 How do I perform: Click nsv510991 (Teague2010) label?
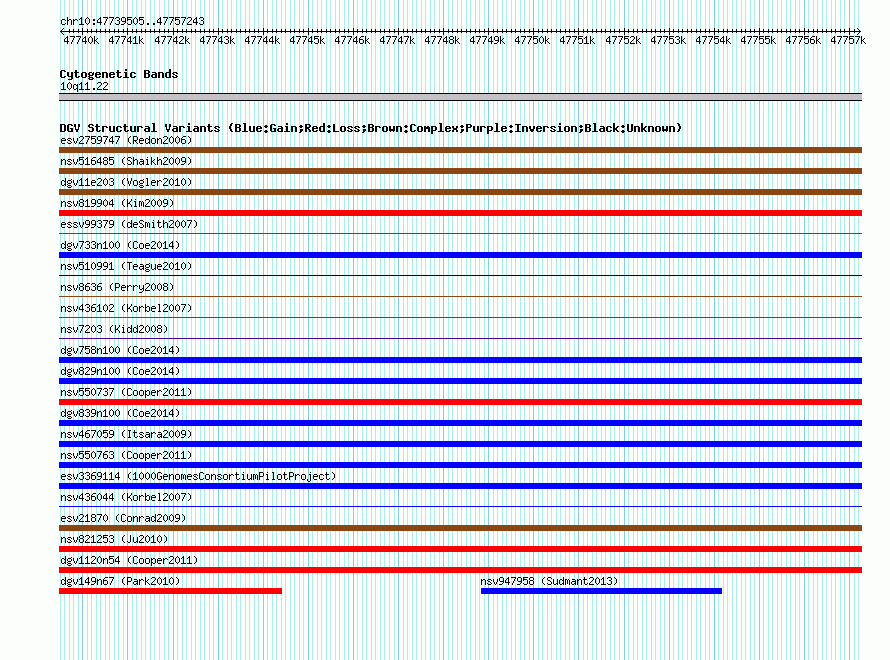(126, 266)
